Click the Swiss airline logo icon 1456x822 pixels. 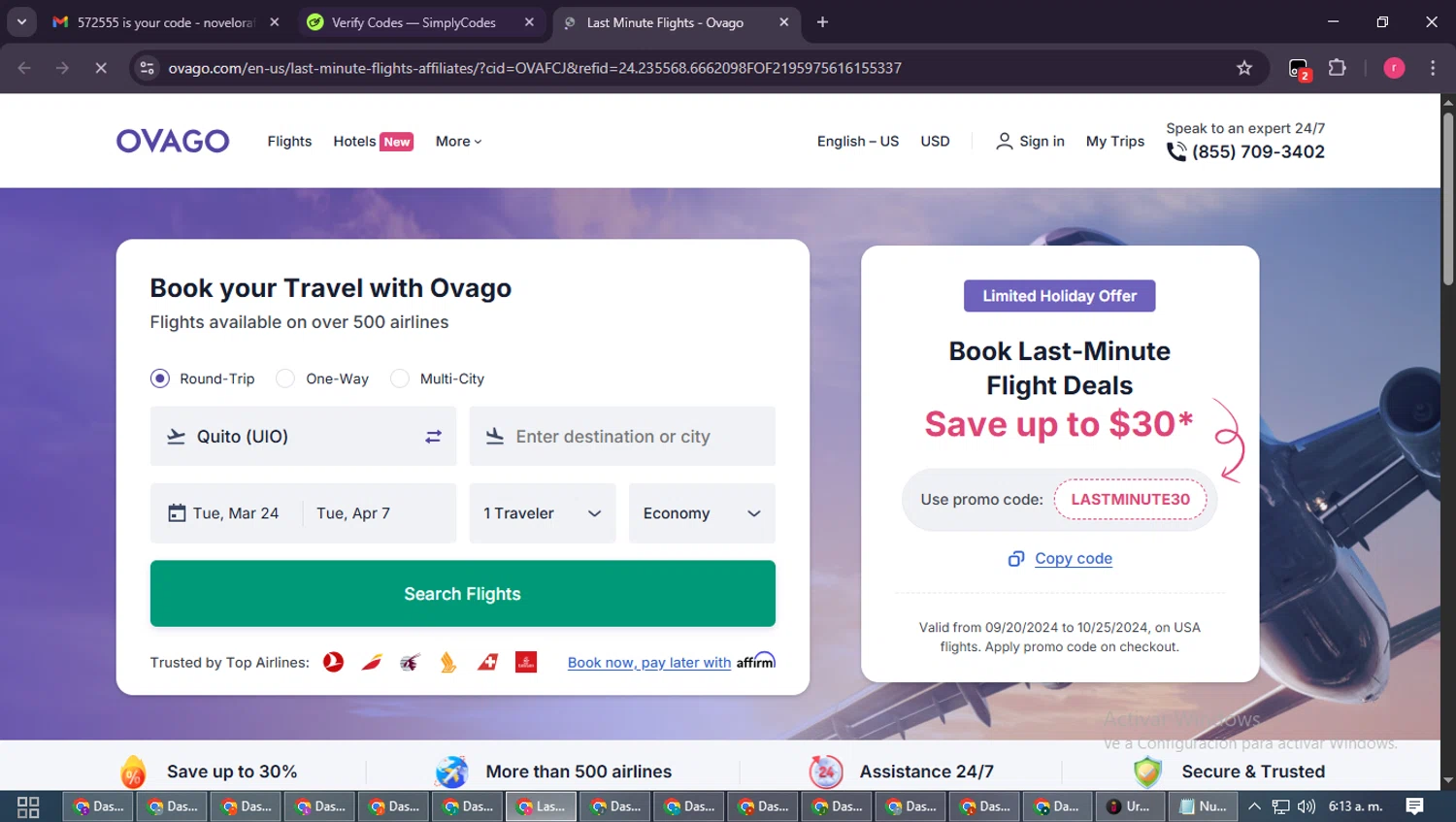pos(487,662)
